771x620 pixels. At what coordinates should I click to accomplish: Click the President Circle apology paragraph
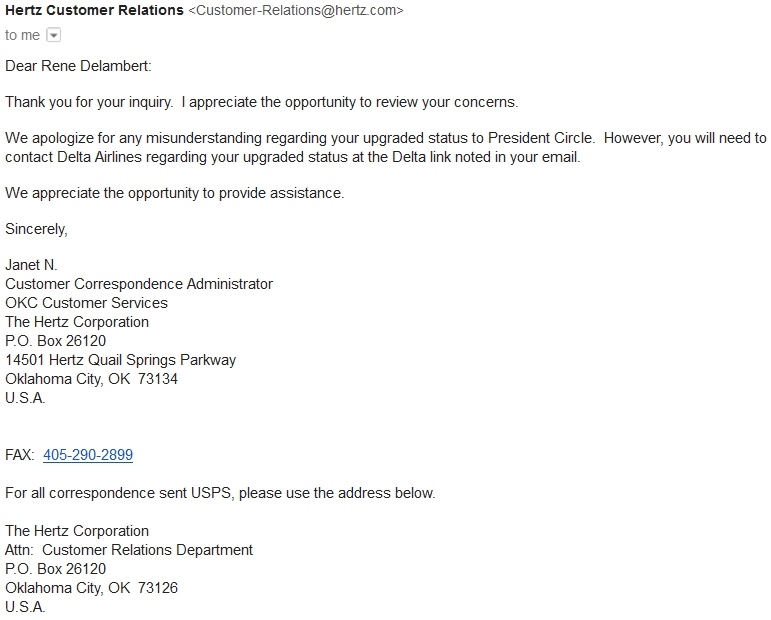385,148
